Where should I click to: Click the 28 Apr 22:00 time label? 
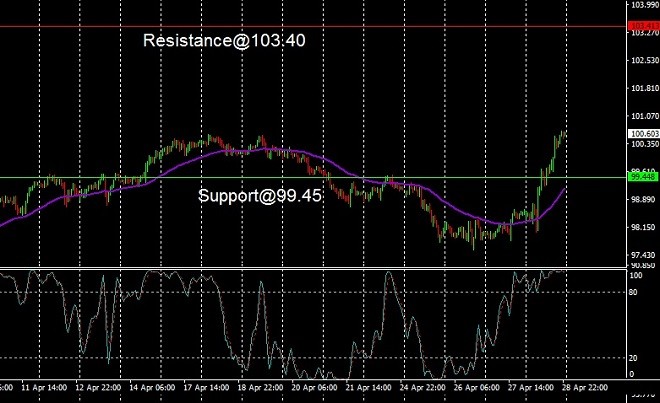click(x=585, y=387)
